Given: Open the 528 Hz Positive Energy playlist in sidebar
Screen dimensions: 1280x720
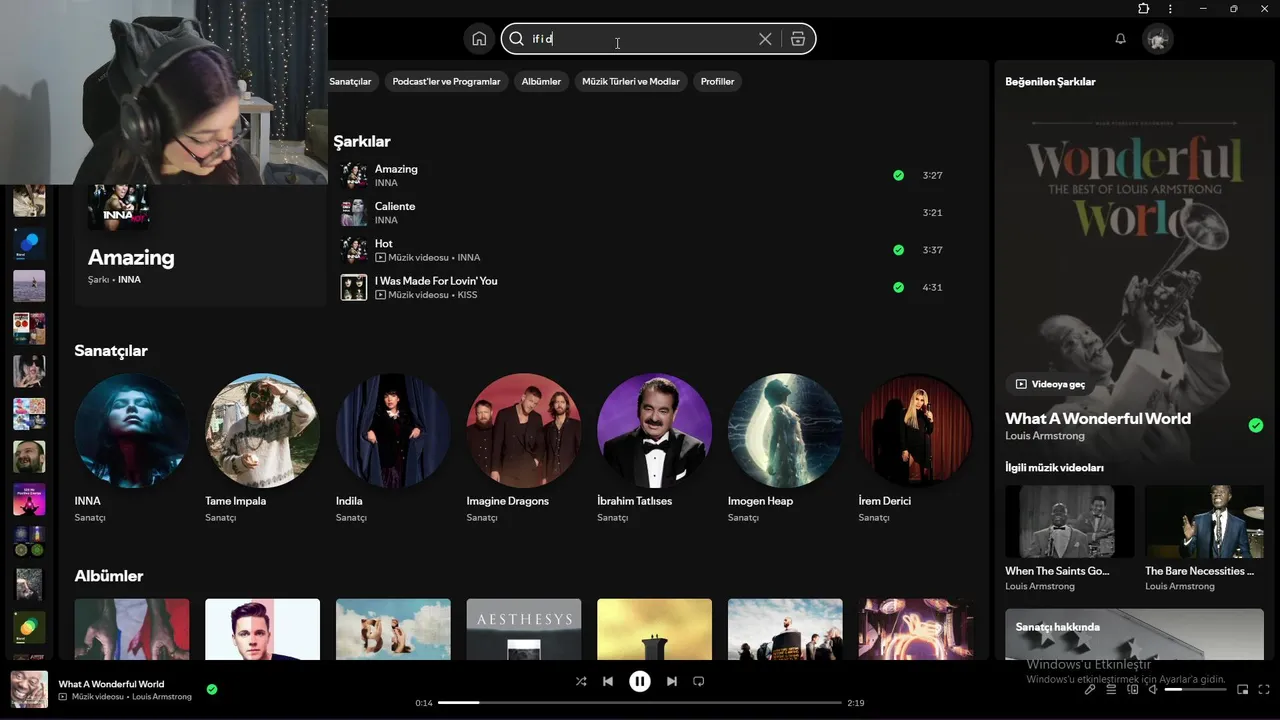Looking at the screenshot, I should pos(29,499).
